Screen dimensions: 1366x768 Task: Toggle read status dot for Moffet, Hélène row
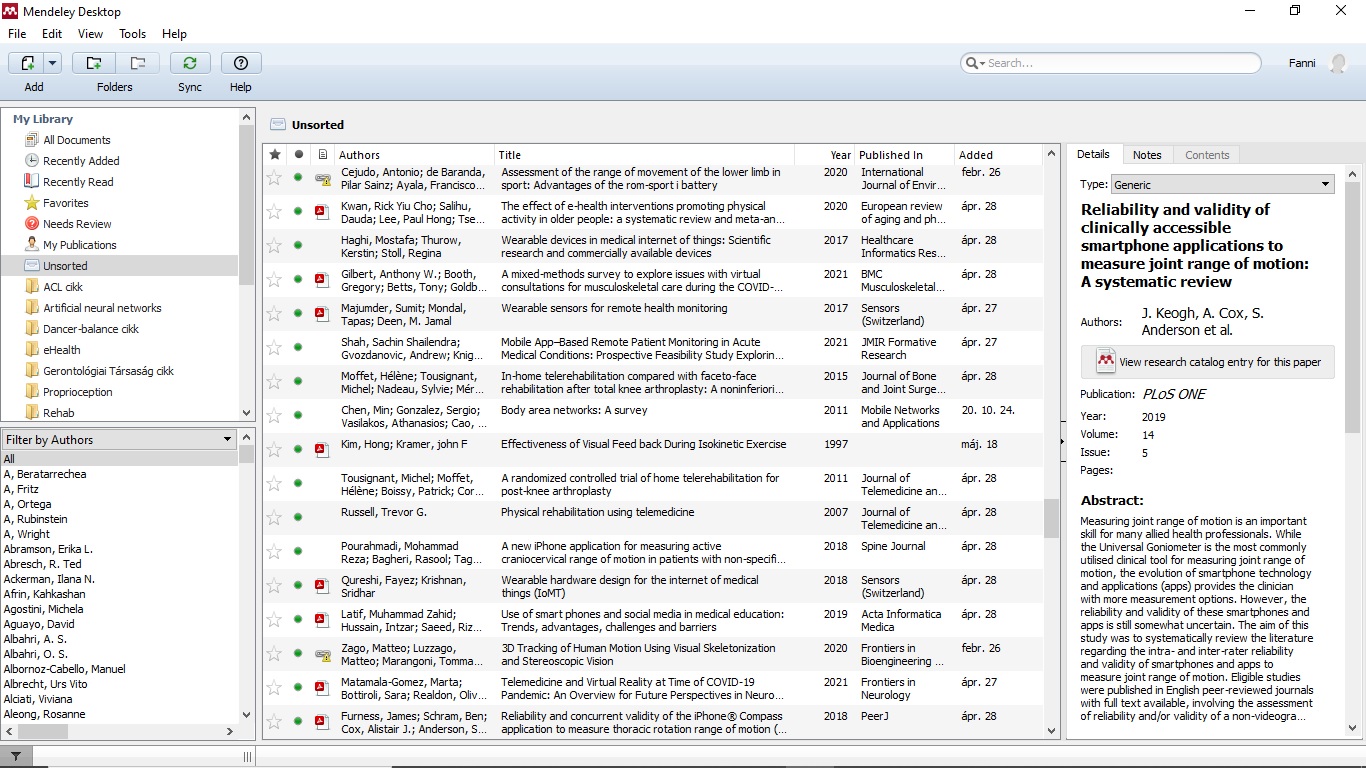[298, 382]
